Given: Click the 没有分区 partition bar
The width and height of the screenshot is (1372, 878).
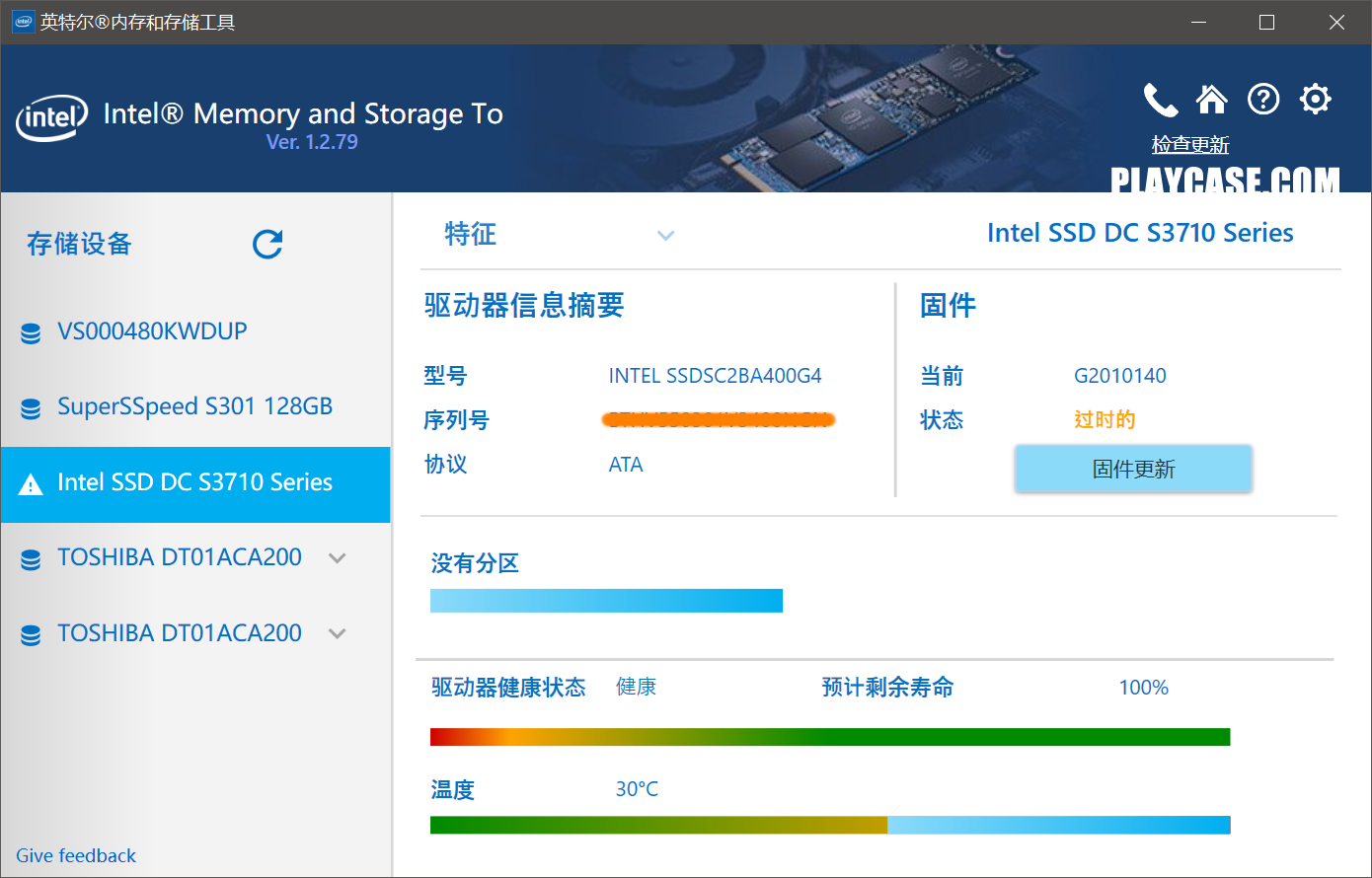Looking at the screenshot, I should (606, 601).
